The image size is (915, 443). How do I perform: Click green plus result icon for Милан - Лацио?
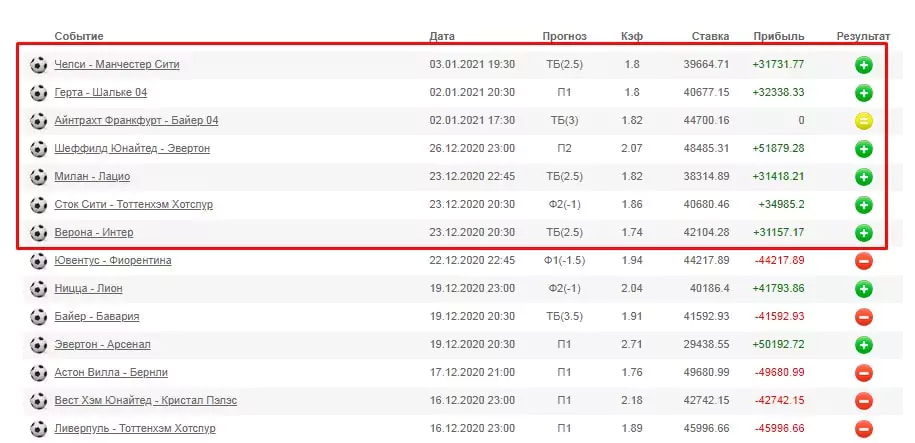pyautogui.click(x=864, y=177)
